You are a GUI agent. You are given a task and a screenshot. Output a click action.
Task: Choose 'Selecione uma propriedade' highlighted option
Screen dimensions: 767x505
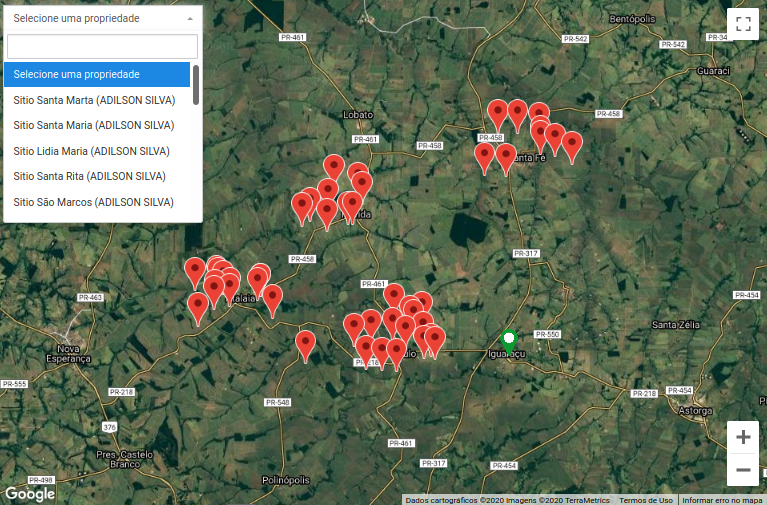(97, 74)
